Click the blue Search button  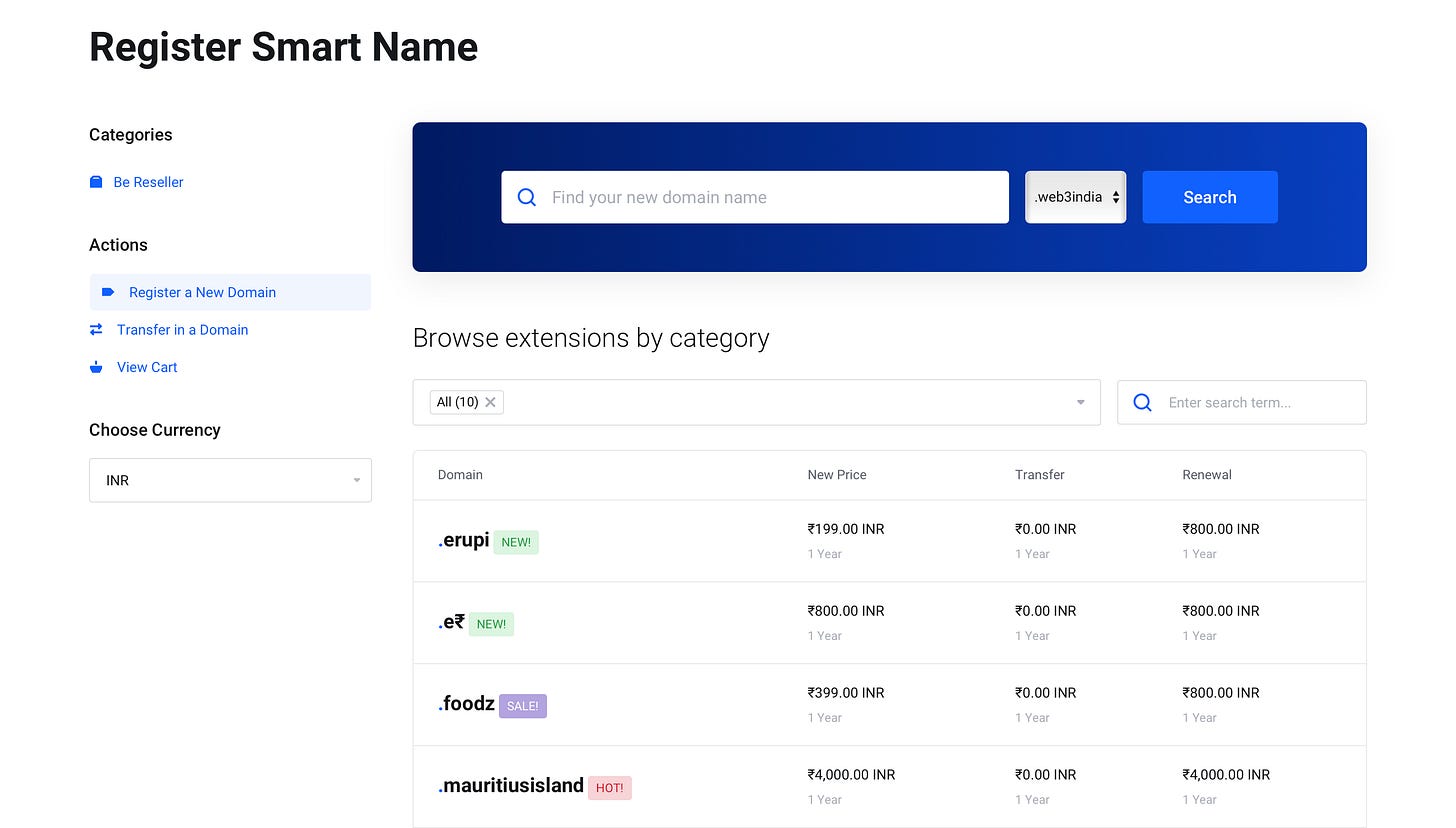1210,197
